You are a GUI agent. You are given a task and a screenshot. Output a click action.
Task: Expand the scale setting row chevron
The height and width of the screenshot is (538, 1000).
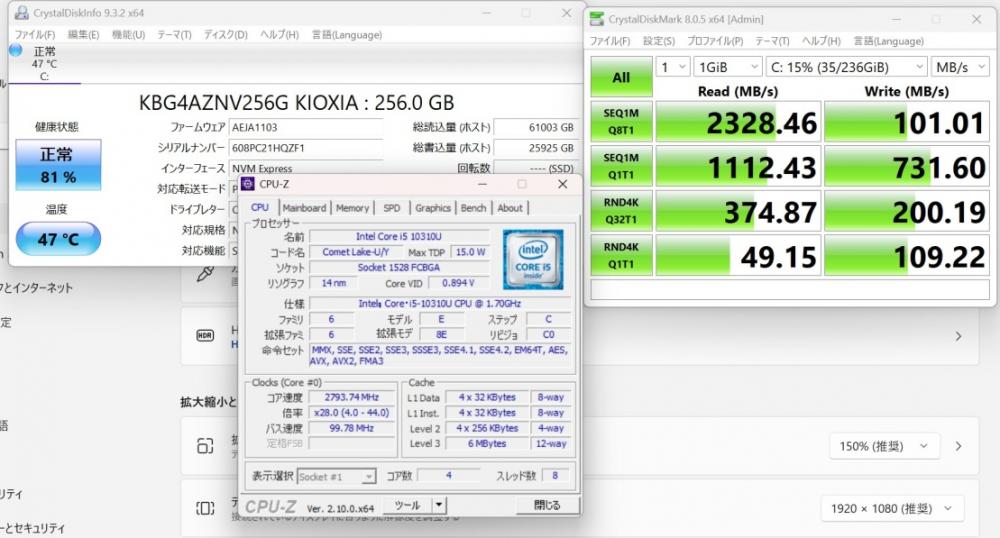pos(959,446)
